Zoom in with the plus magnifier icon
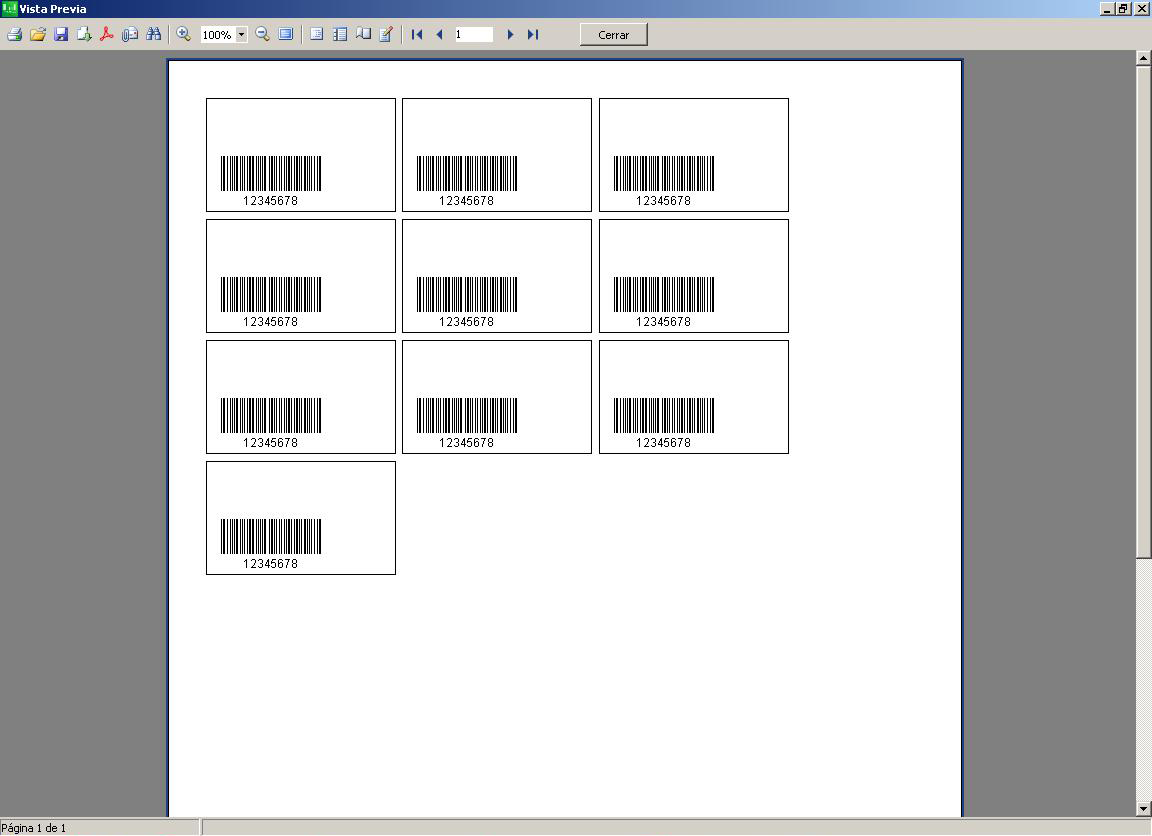 [184, 35]
